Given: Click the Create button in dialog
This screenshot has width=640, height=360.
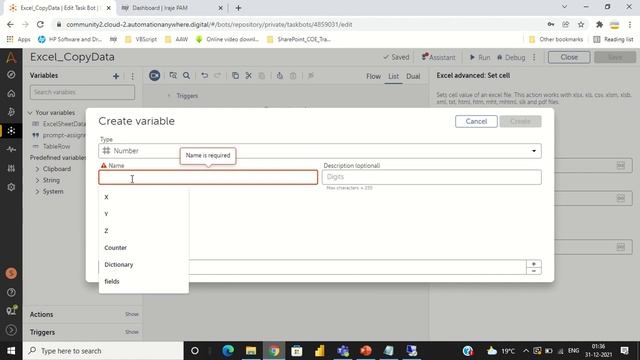Looking at the screenshot, I should click(520, 121).
